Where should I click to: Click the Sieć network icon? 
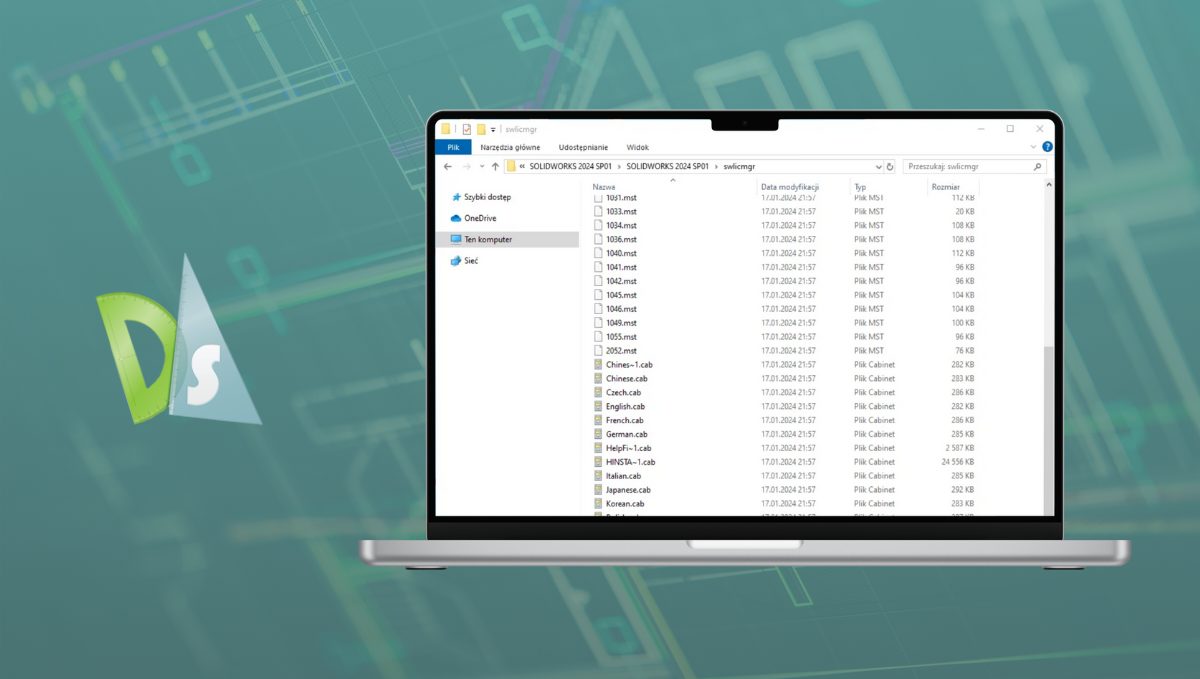coord(456,260)
